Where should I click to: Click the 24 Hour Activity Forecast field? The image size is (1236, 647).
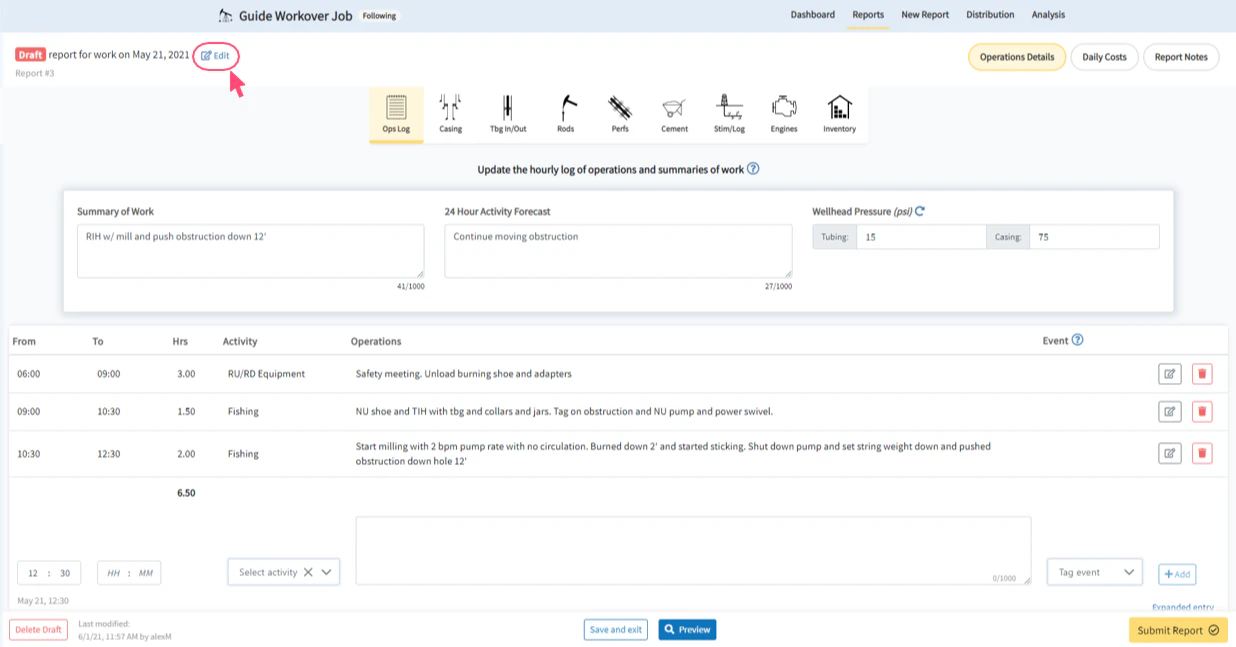coord(618,251)
